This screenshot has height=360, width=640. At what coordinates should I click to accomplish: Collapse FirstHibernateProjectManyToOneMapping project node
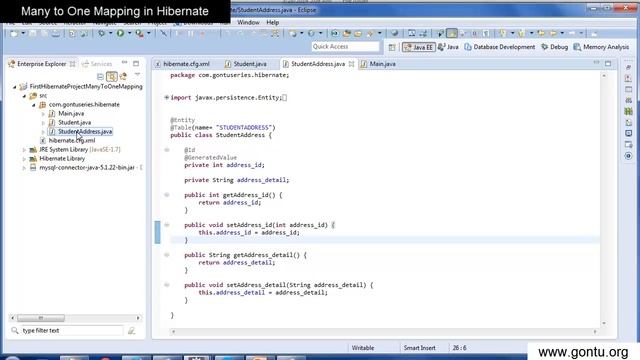pyautogui.click(x=15, y=87)
